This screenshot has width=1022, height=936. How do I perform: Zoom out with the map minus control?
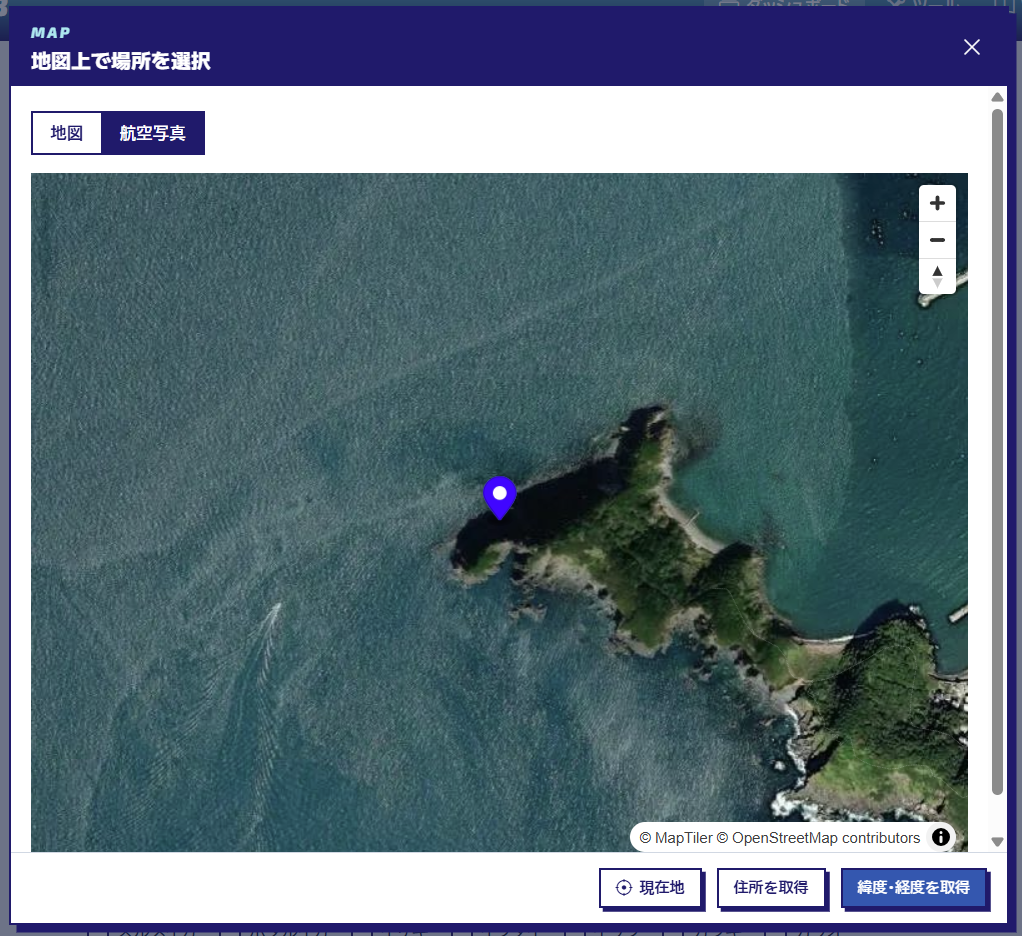click(x=937, y=240)
